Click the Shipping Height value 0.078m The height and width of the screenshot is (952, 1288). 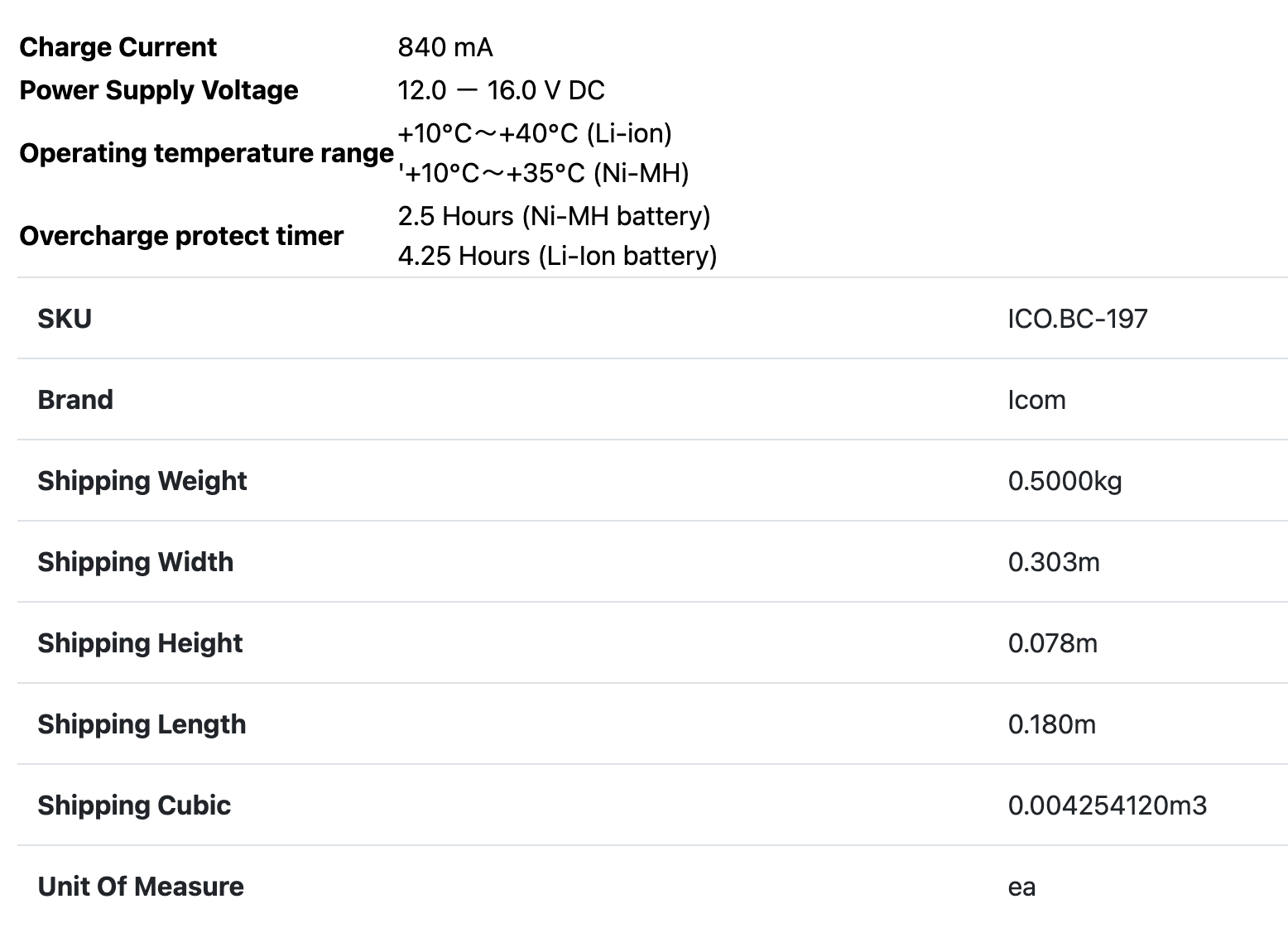1052,643
